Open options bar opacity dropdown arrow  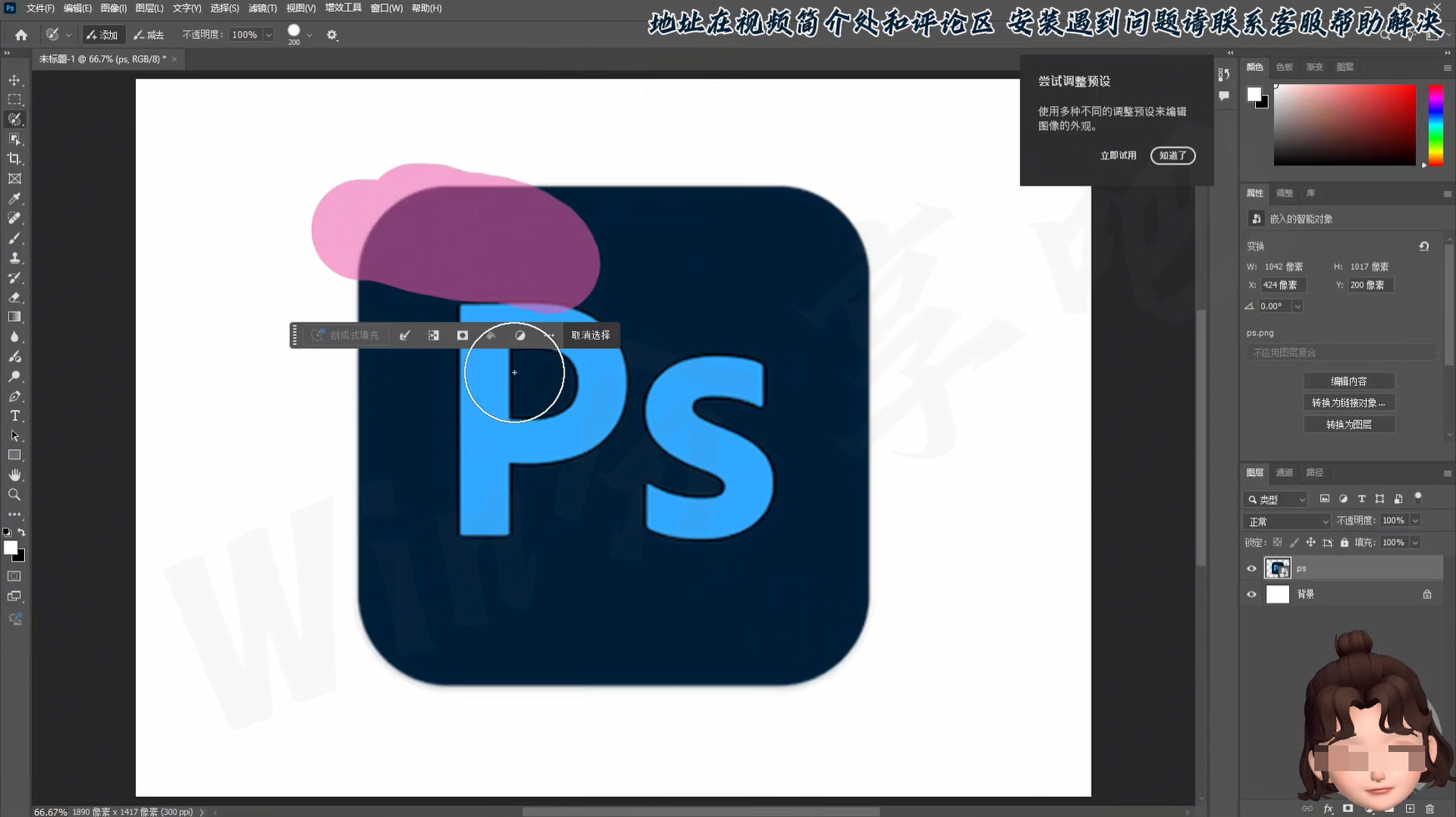pos(269,35)
